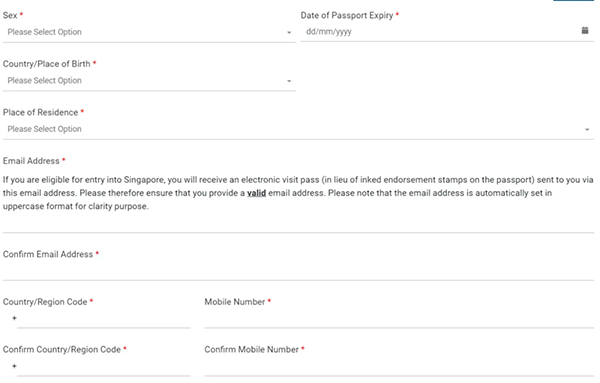Click the underlined word "valid"
600x383 pixels.
[x=256, y=193]
